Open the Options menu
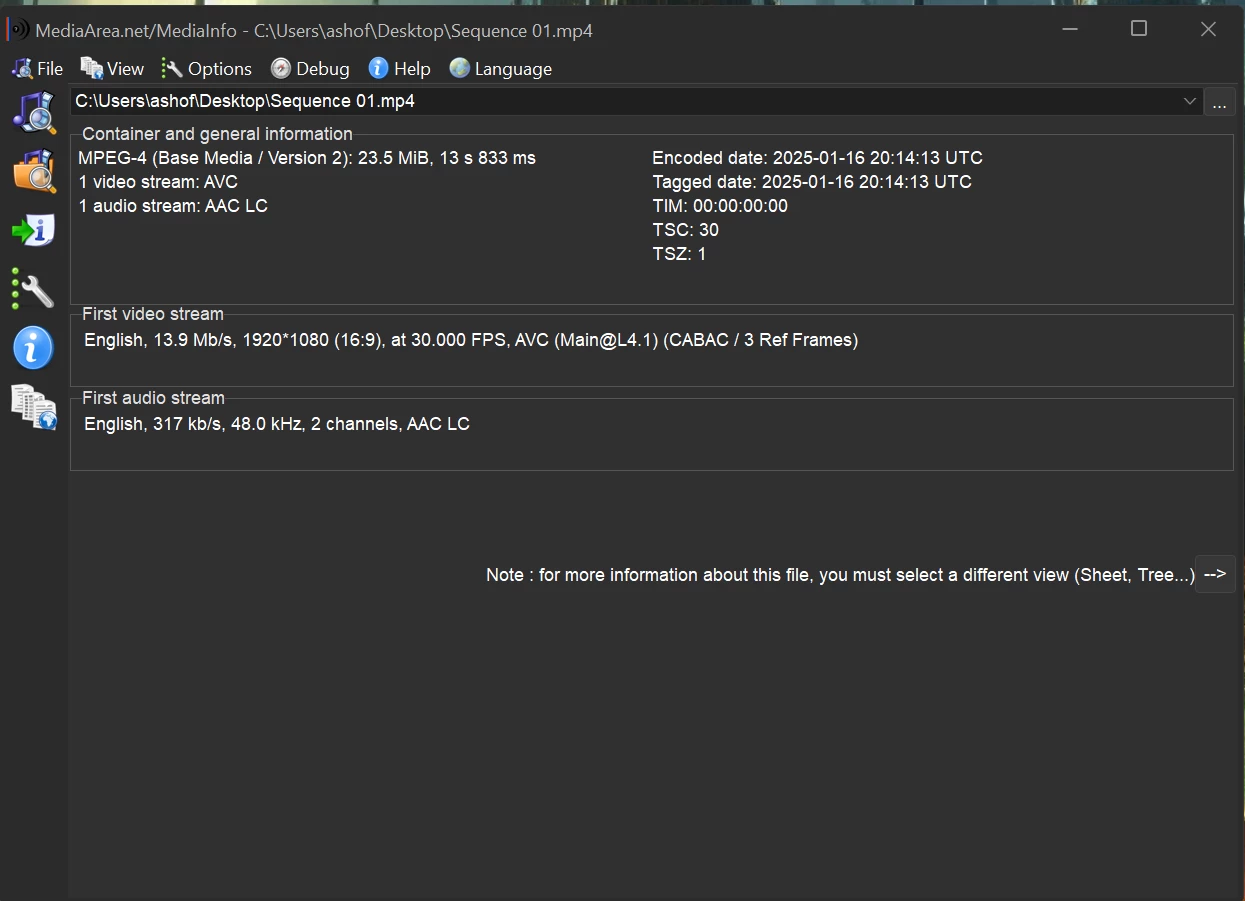 (207, 69)
